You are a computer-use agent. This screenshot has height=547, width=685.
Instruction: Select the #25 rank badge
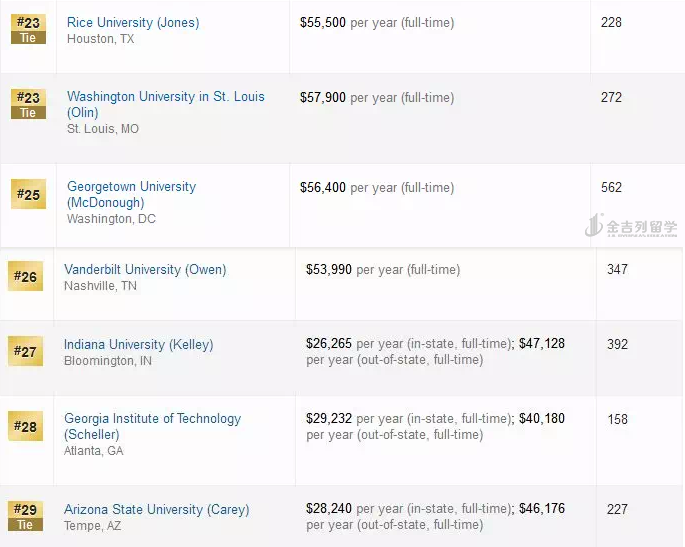tap(28, 194)
